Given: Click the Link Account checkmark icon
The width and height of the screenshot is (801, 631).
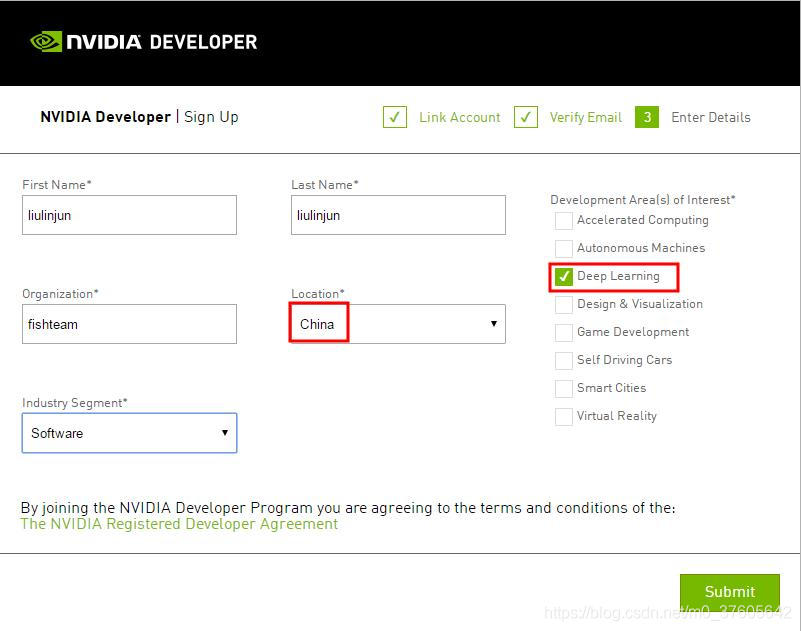Looking at the screenshot, I should coord(395,118).
